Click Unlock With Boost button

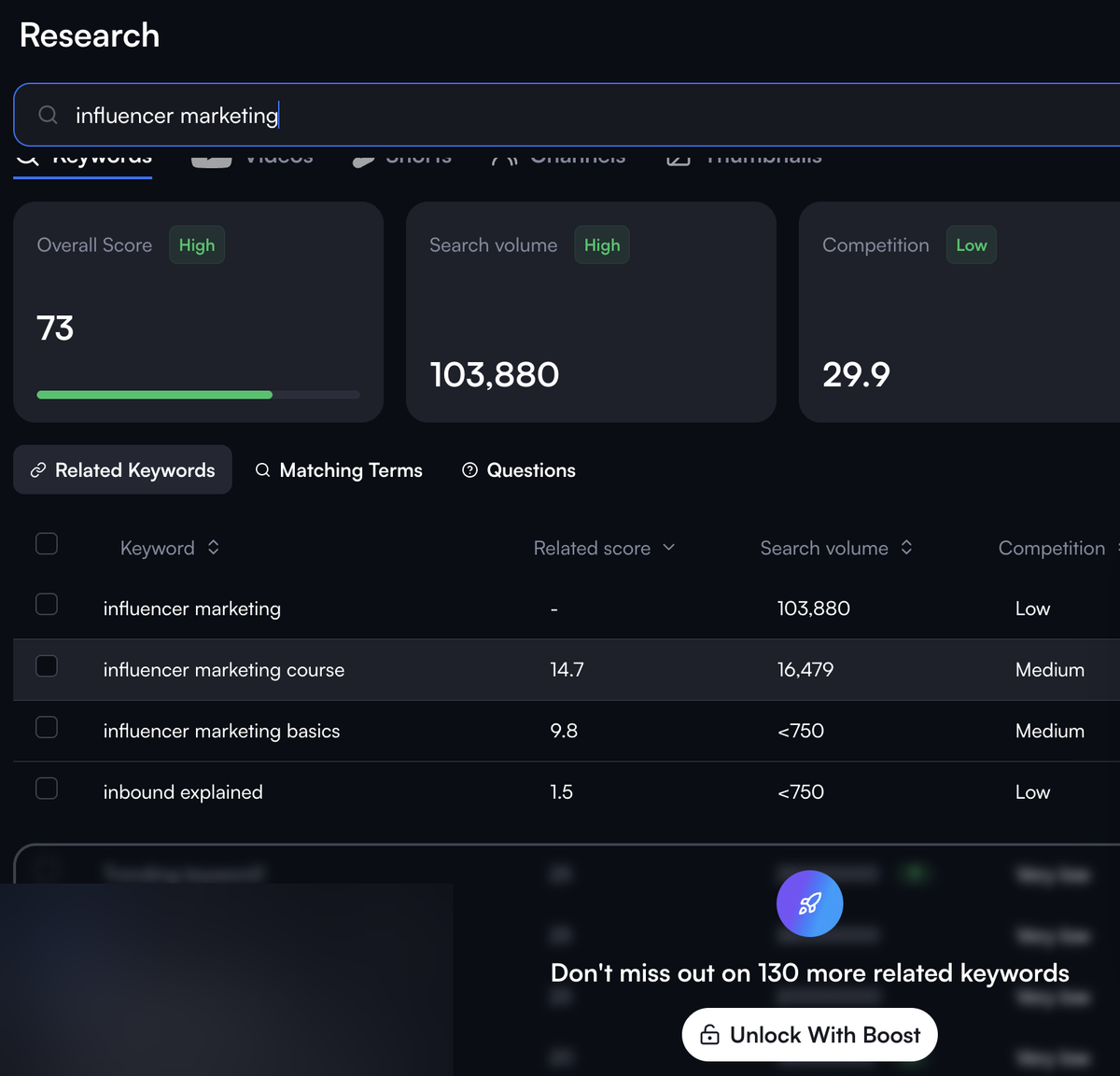click(x=810, y=1035)
